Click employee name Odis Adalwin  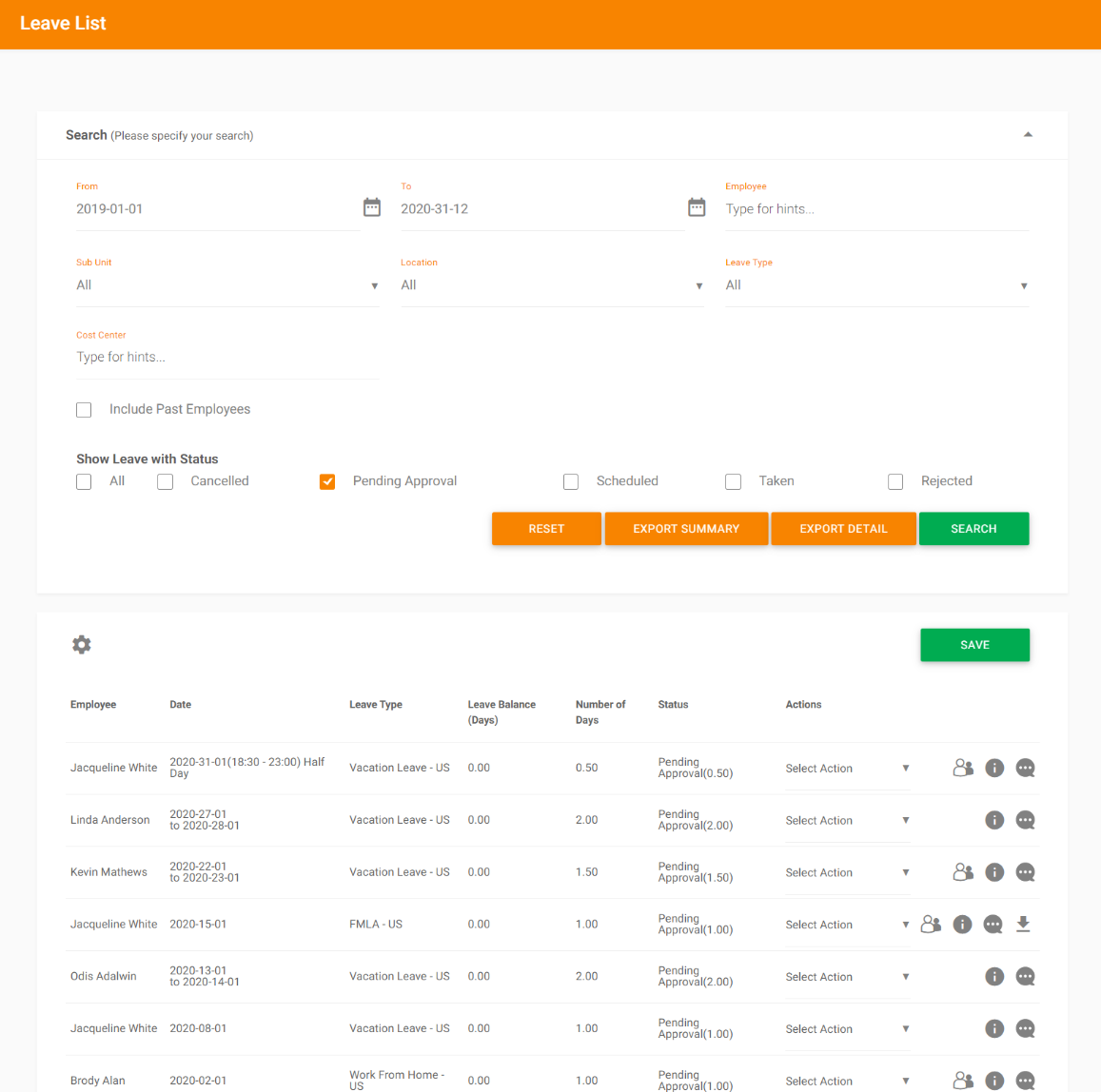[x=103, y=976]
